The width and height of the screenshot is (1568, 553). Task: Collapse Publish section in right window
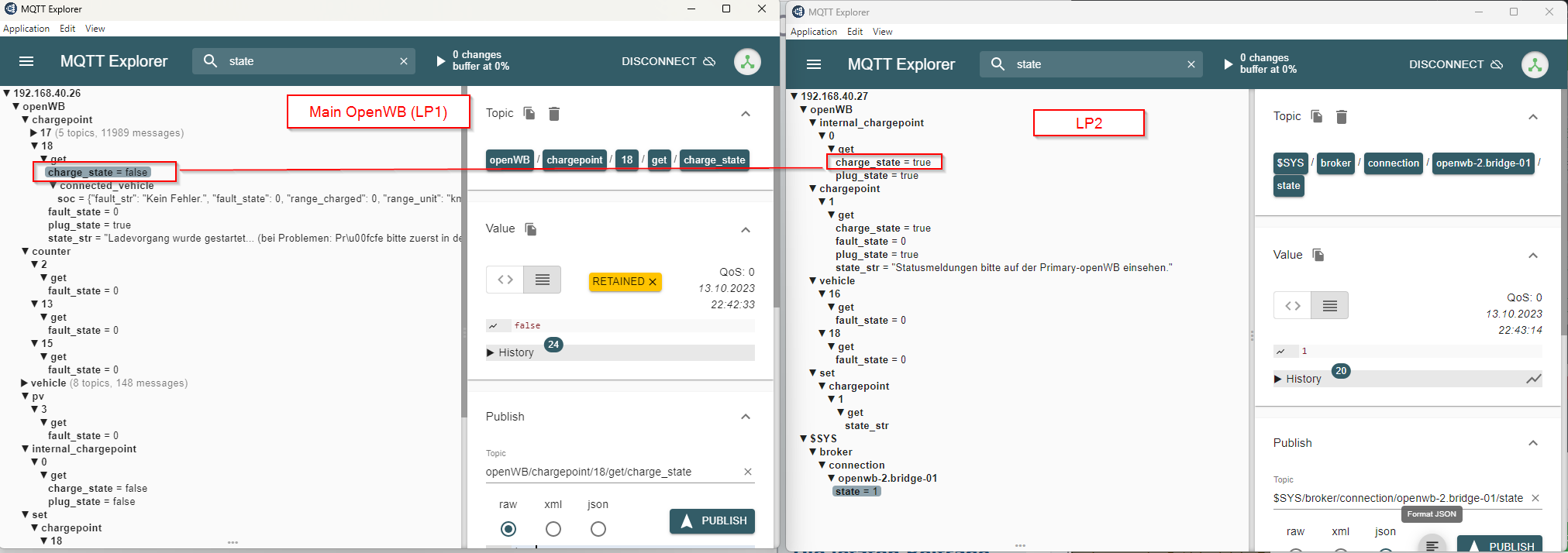(1533, 443)
